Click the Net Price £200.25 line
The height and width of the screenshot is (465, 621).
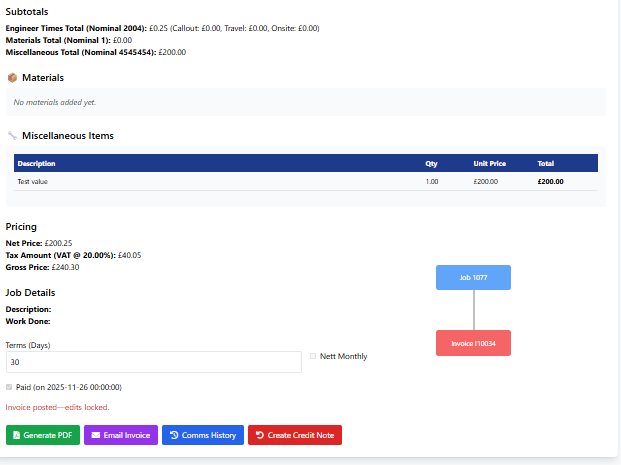click(39, 243)
